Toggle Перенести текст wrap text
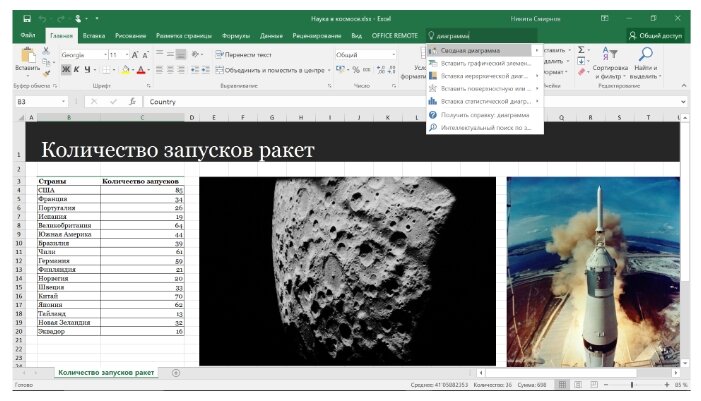701x401 pixels. [x=244, y=55]
